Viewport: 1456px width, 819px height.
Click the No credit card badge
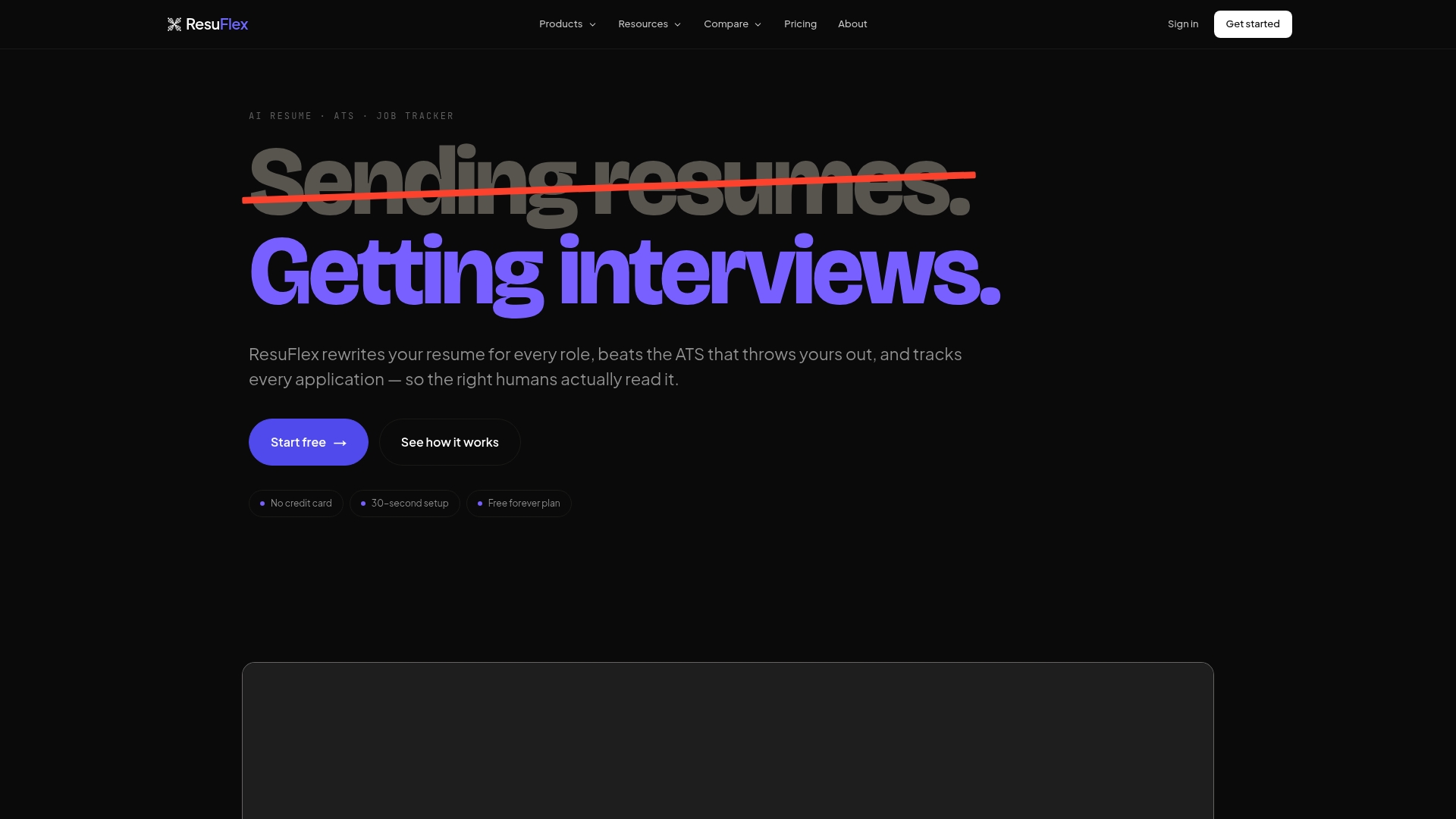[296, 504]
